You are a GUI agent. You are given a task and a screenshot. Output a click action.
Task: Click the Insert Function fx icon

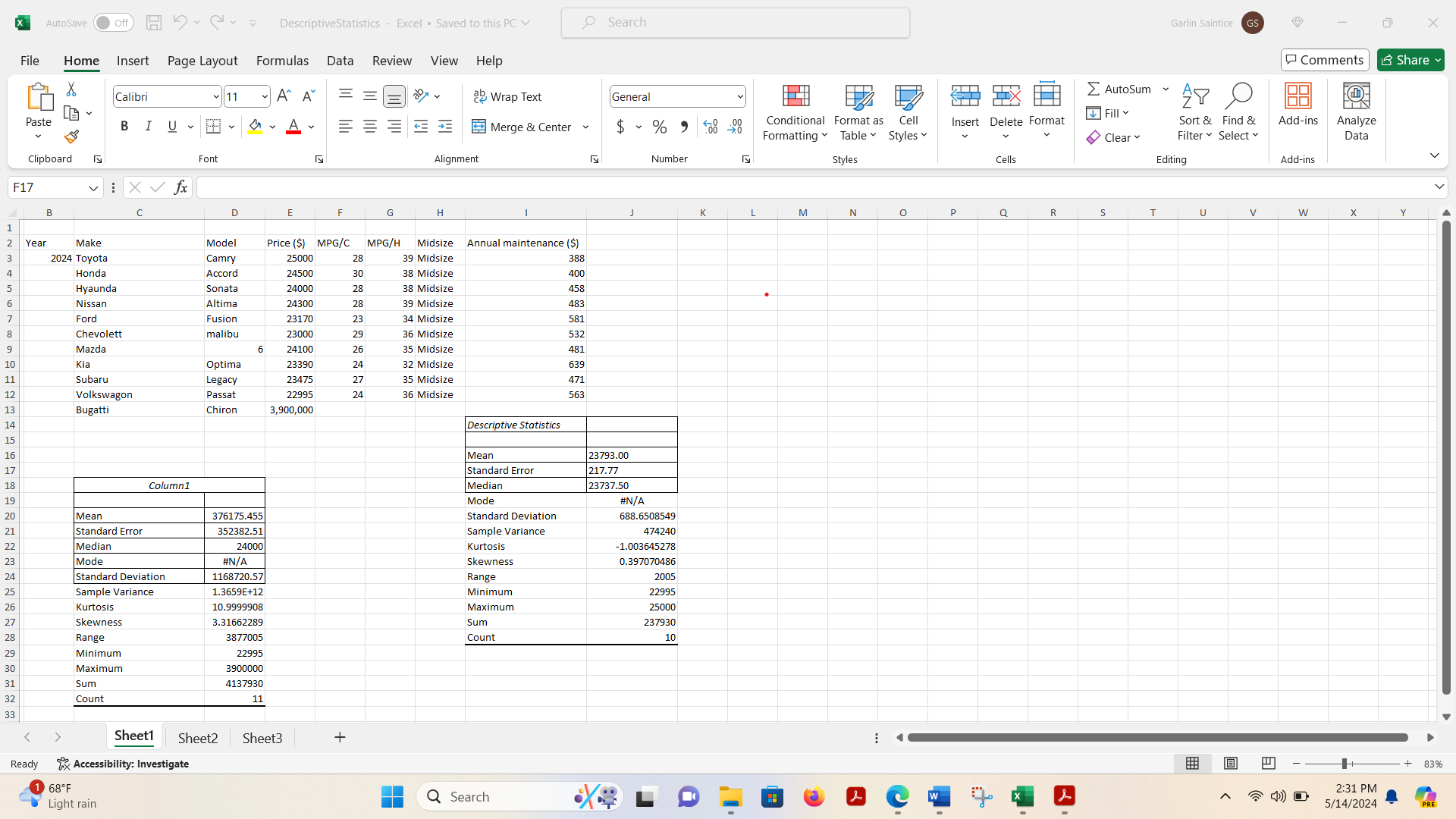pos(180,187)
